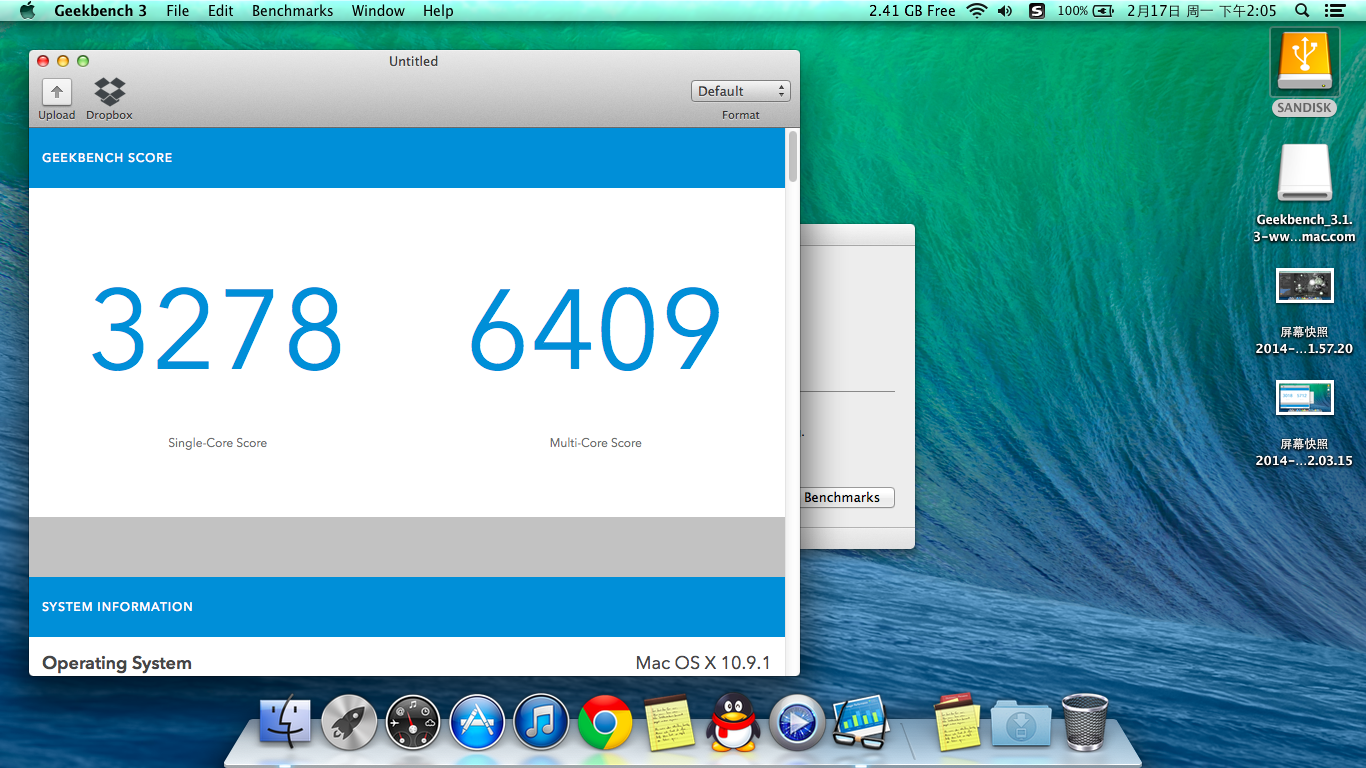Screen dimensions: 1366x768
Task: Open App Store from the Dock
Action: coord(477,722)
